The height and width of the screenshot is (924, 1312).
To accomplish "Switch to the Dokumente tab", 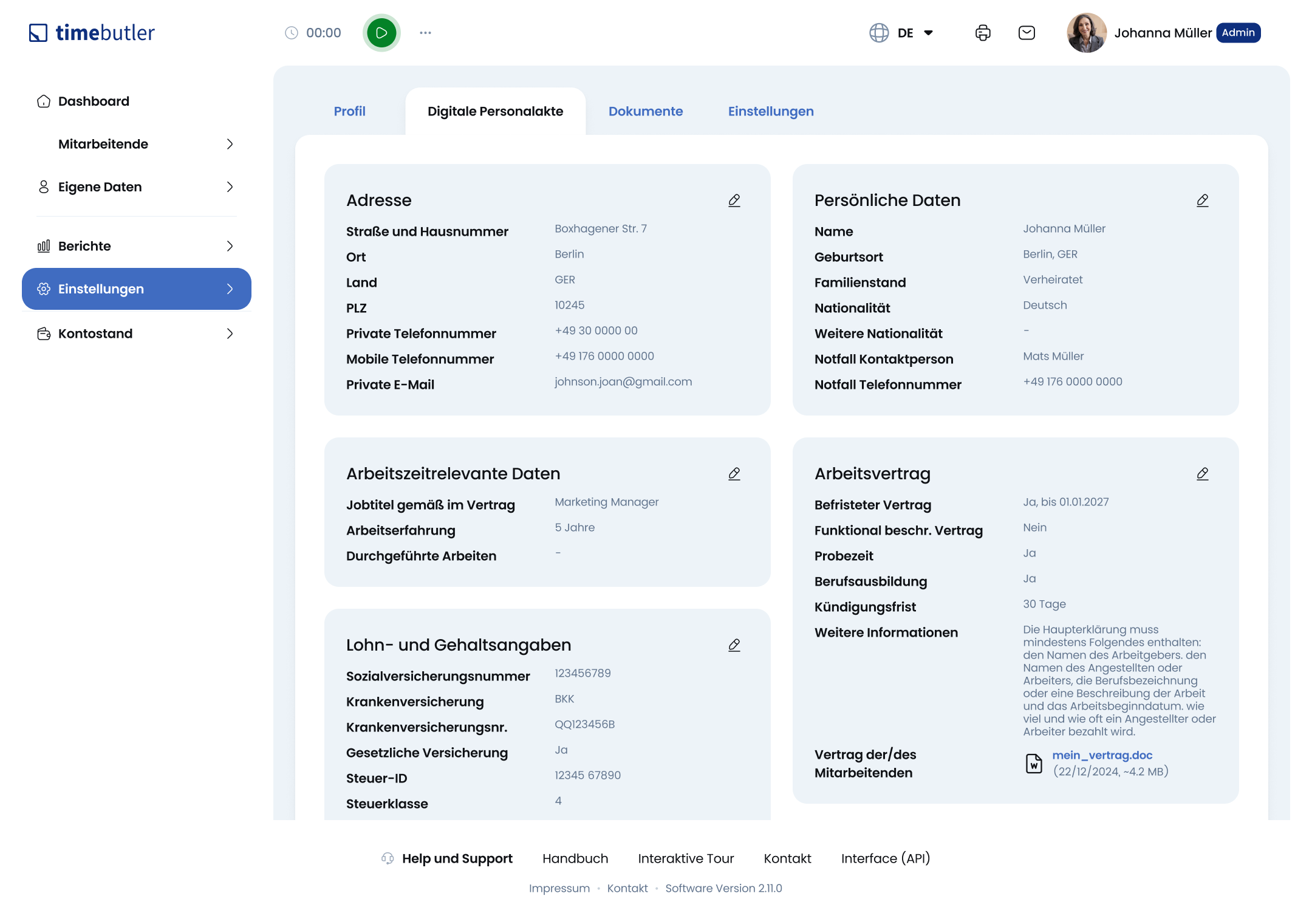I will (x=646, y=111).
